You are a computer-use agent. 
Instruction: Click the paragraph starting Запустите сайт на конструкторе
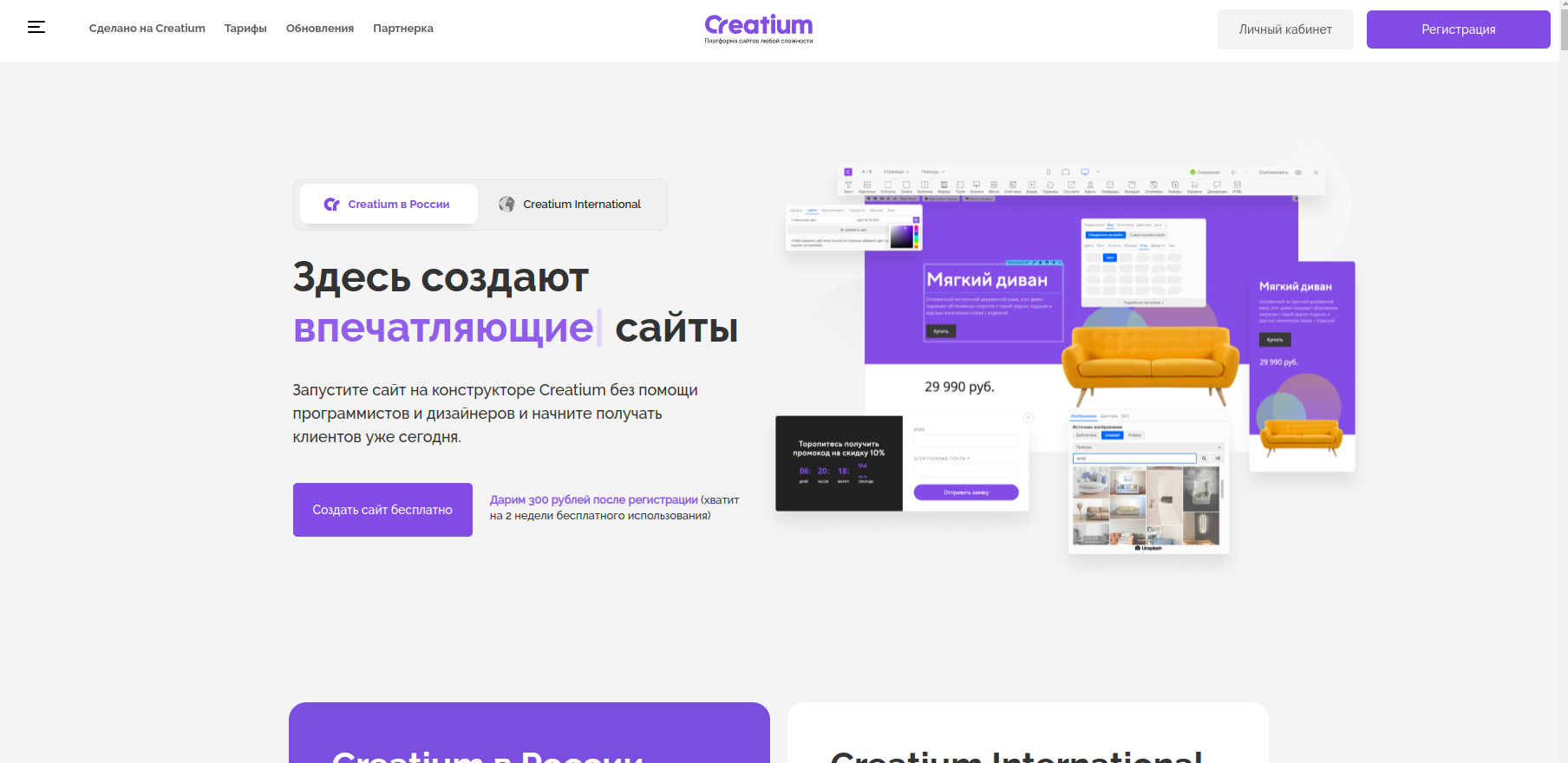(495, 414)
